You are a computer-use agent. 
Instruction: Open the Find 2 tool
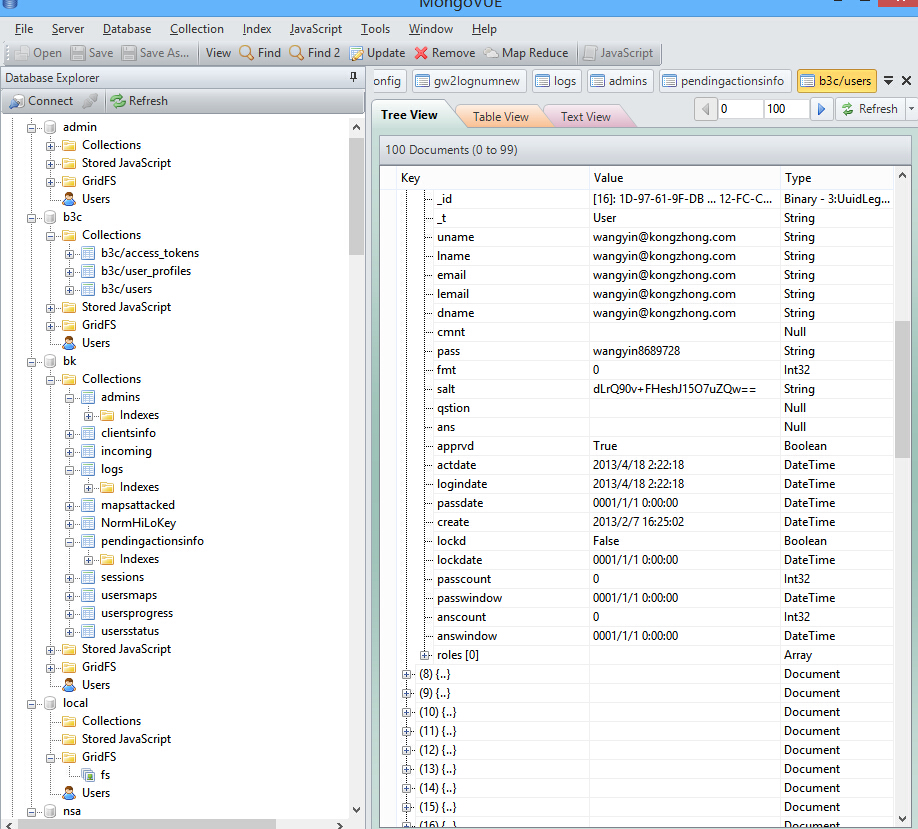[x=314, y=53]
